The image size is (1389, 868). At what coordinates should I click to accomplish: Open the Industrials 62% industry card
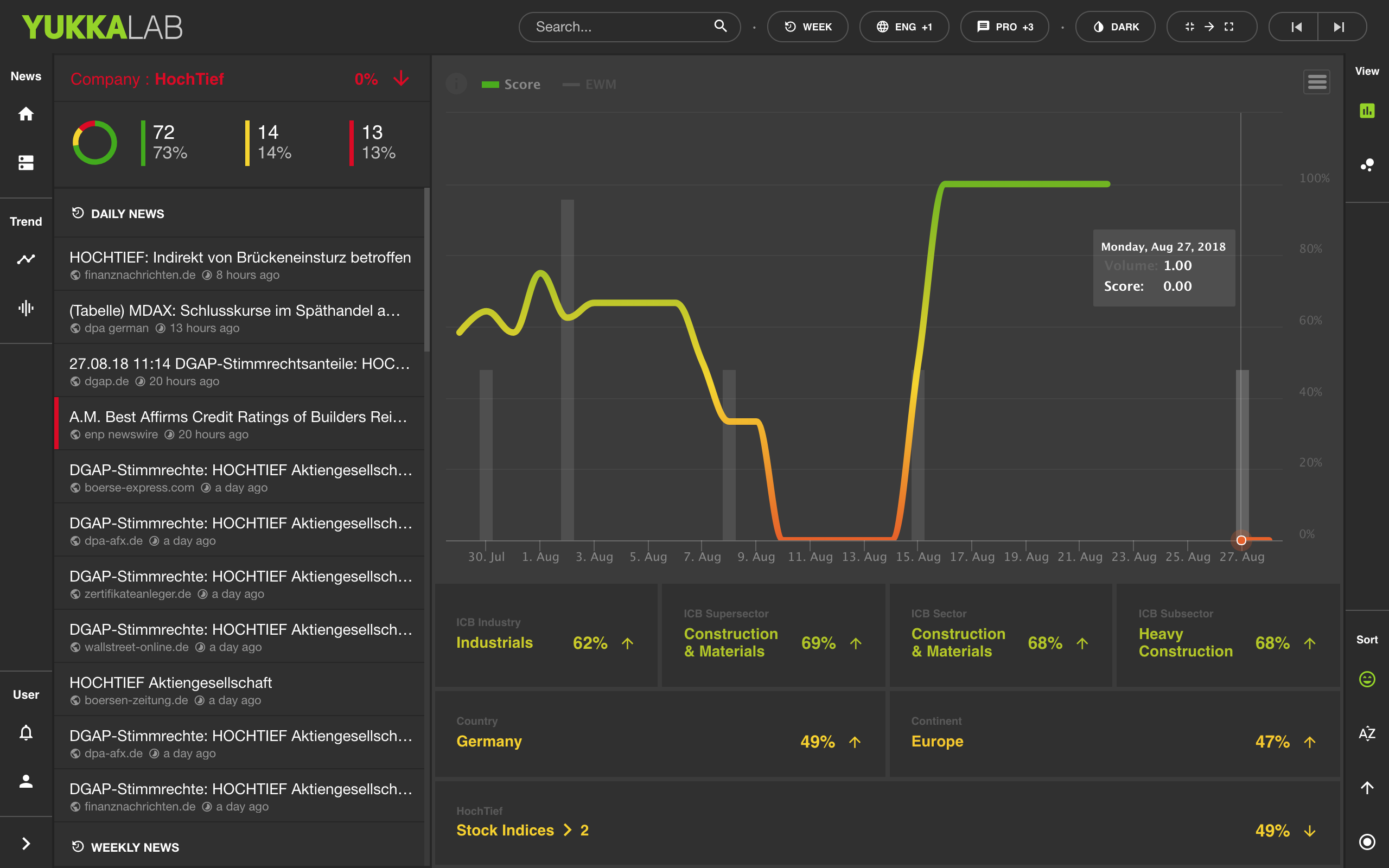point(546,635)
